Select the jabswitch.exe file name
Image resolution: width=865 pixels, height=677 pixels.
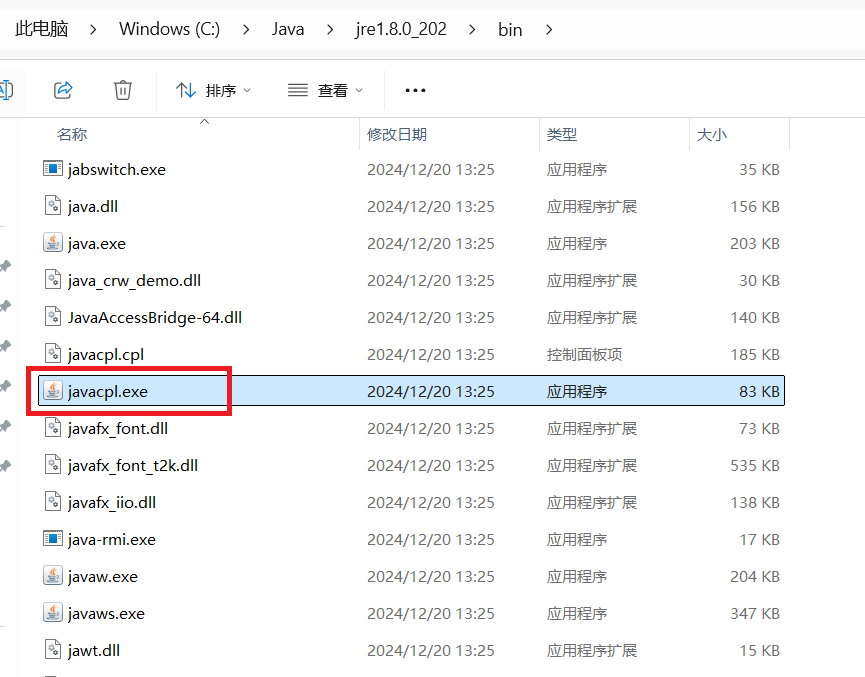[116, 169]
